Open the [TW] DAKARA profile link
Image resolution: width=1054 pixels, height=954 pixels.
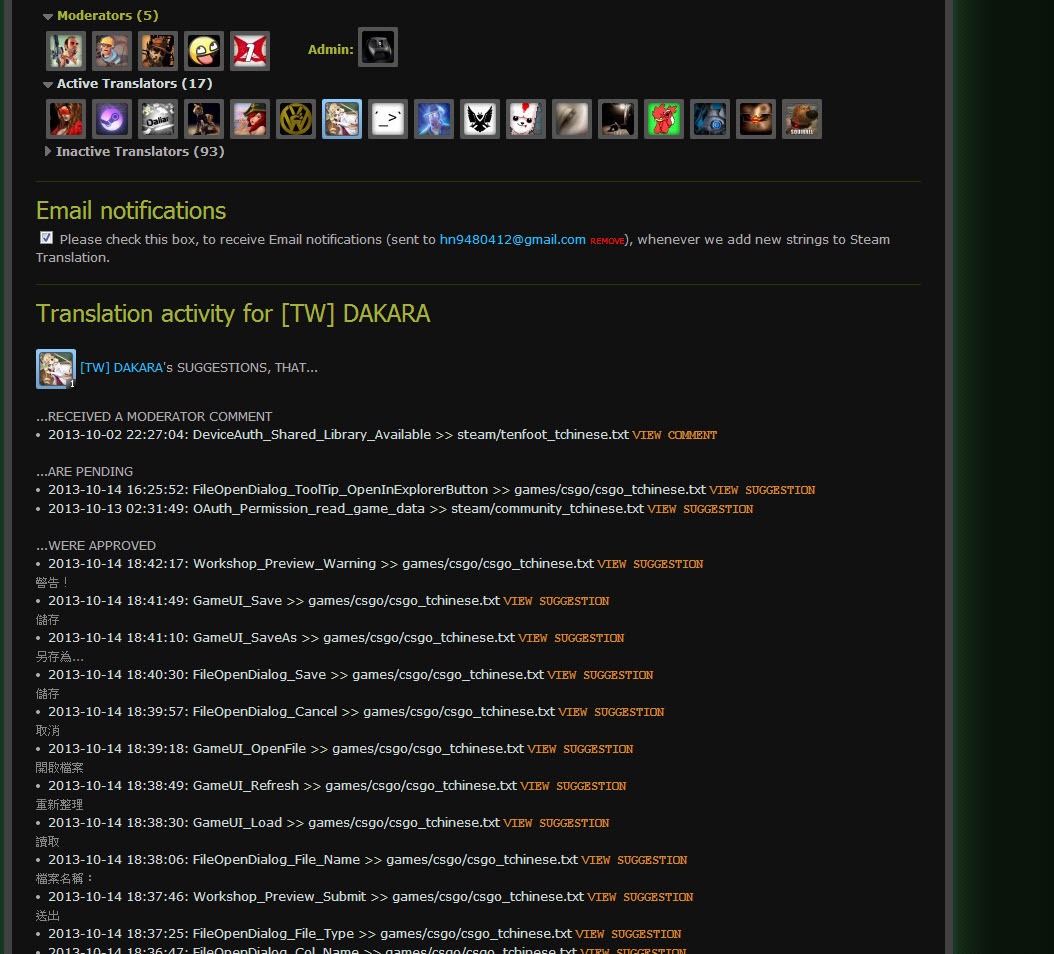(x=121, y=368)
